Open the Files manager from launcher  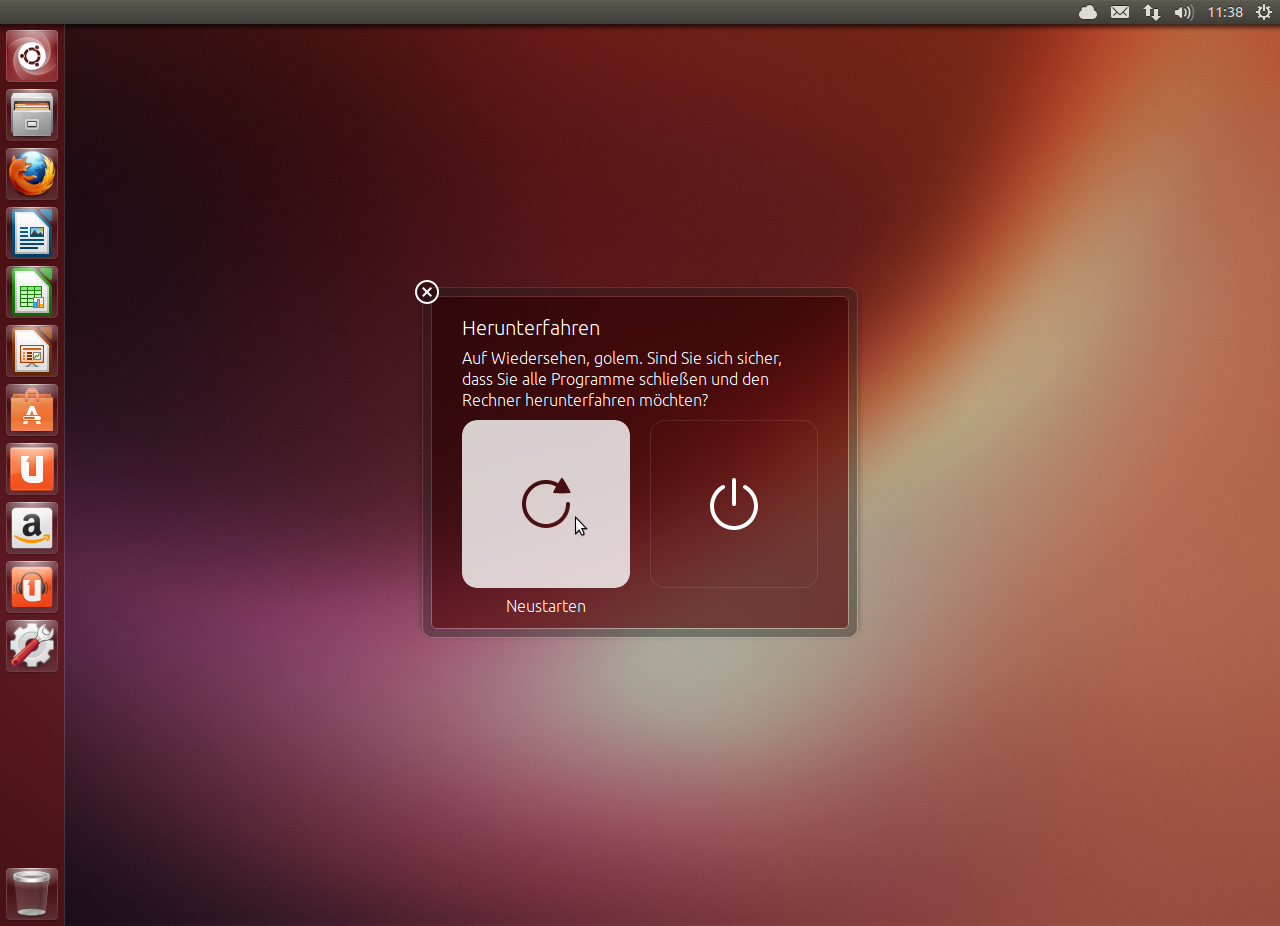point(32,115)
